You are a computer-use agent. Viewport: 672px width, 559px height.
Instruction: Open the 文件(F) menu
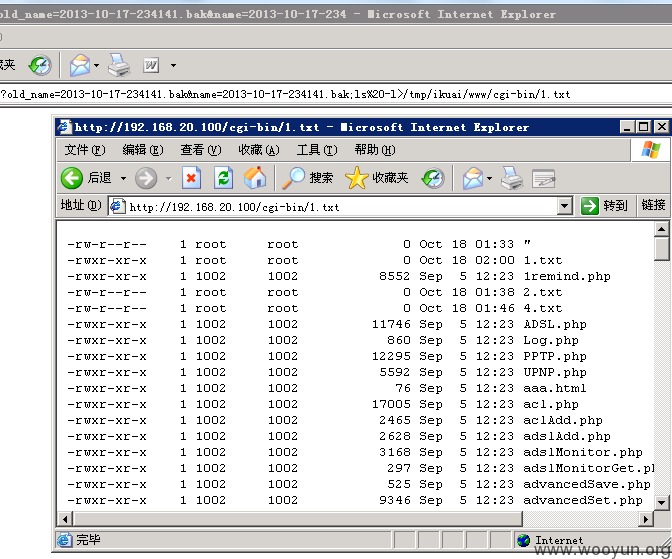pos(85,150)
